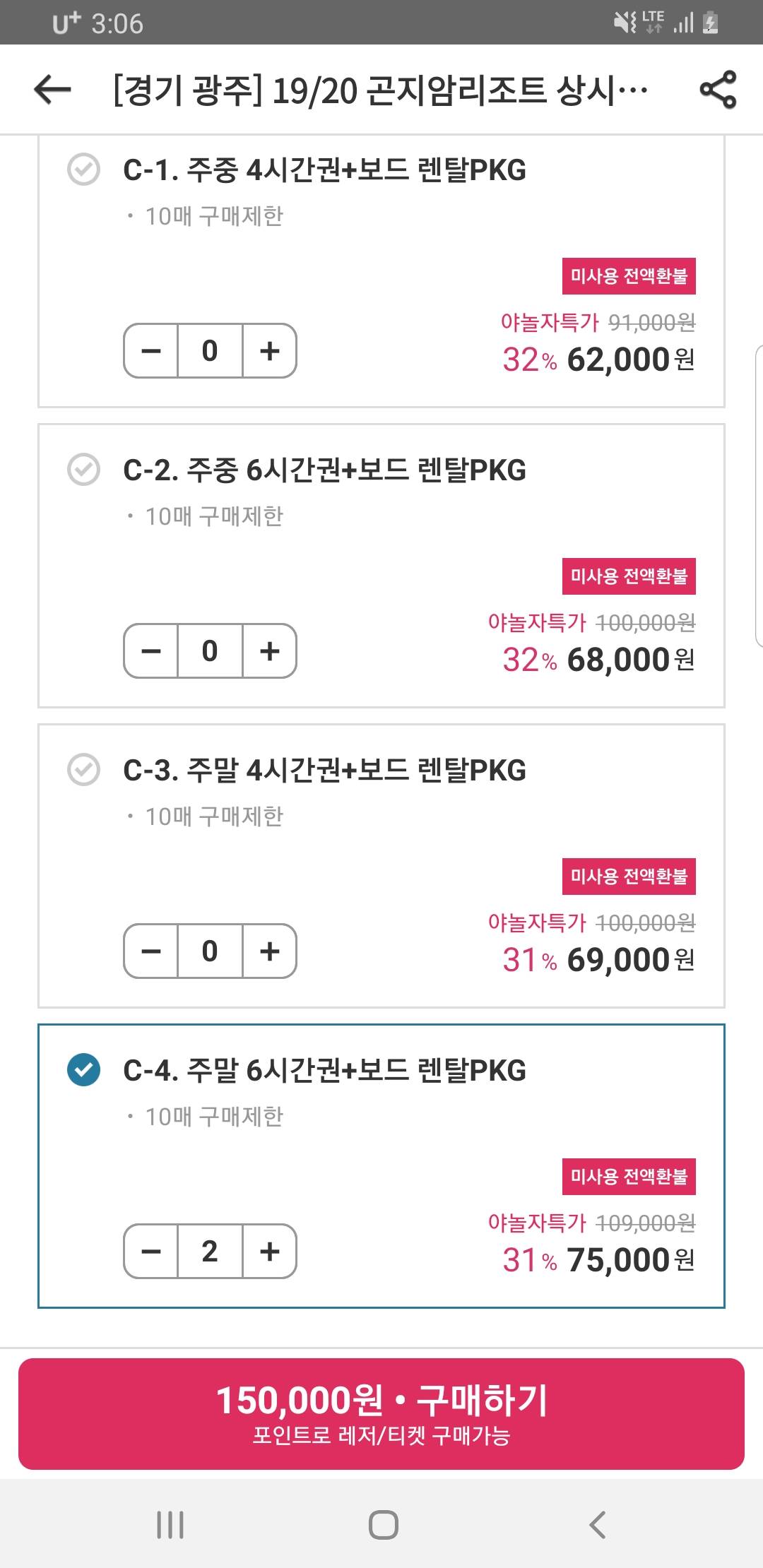Select the C-2 package checkmark
Screen dimensions: 763x1568
83,470
